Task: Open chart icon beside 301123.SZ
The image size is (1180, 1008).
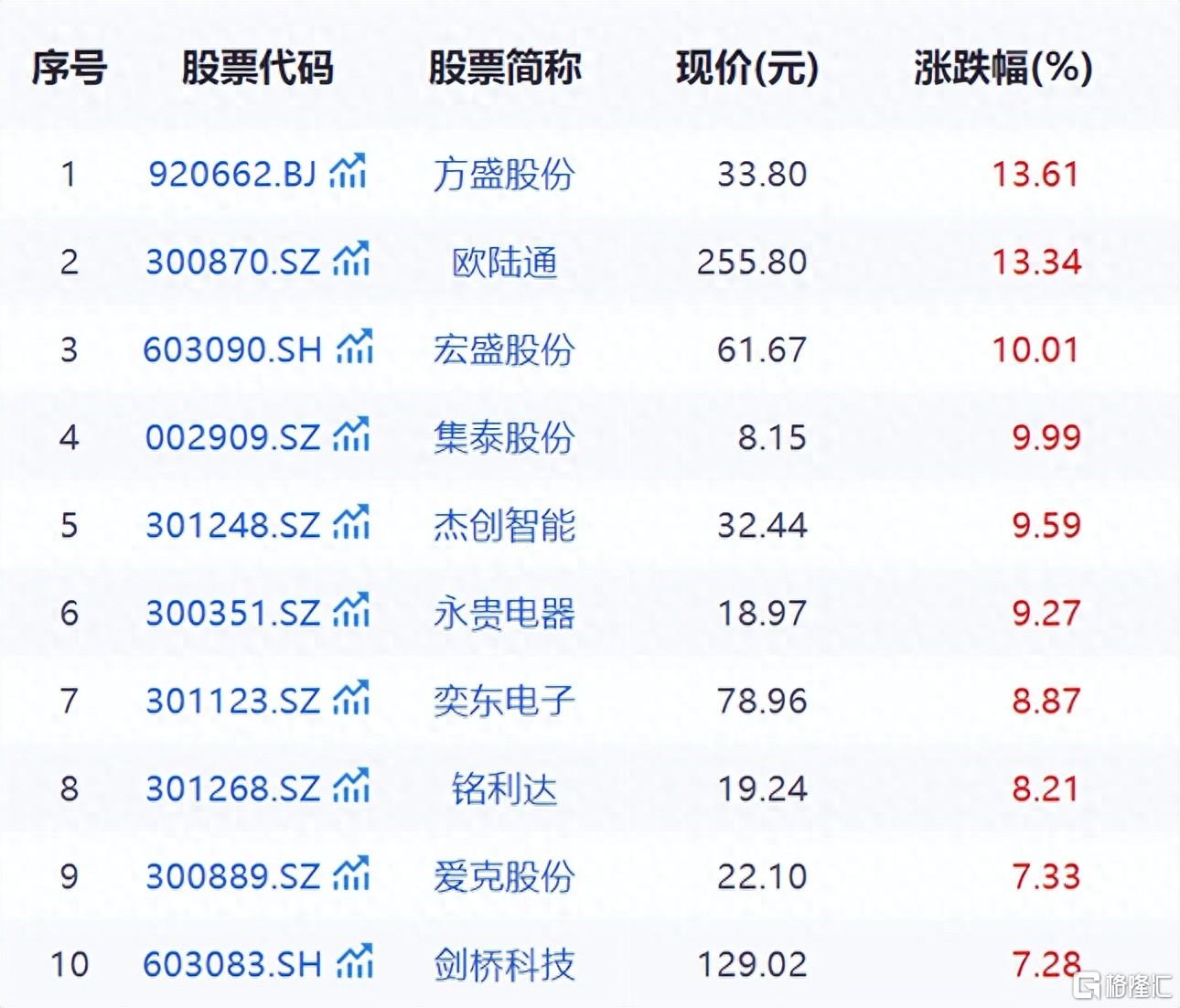Action: (x=352, y=698)
